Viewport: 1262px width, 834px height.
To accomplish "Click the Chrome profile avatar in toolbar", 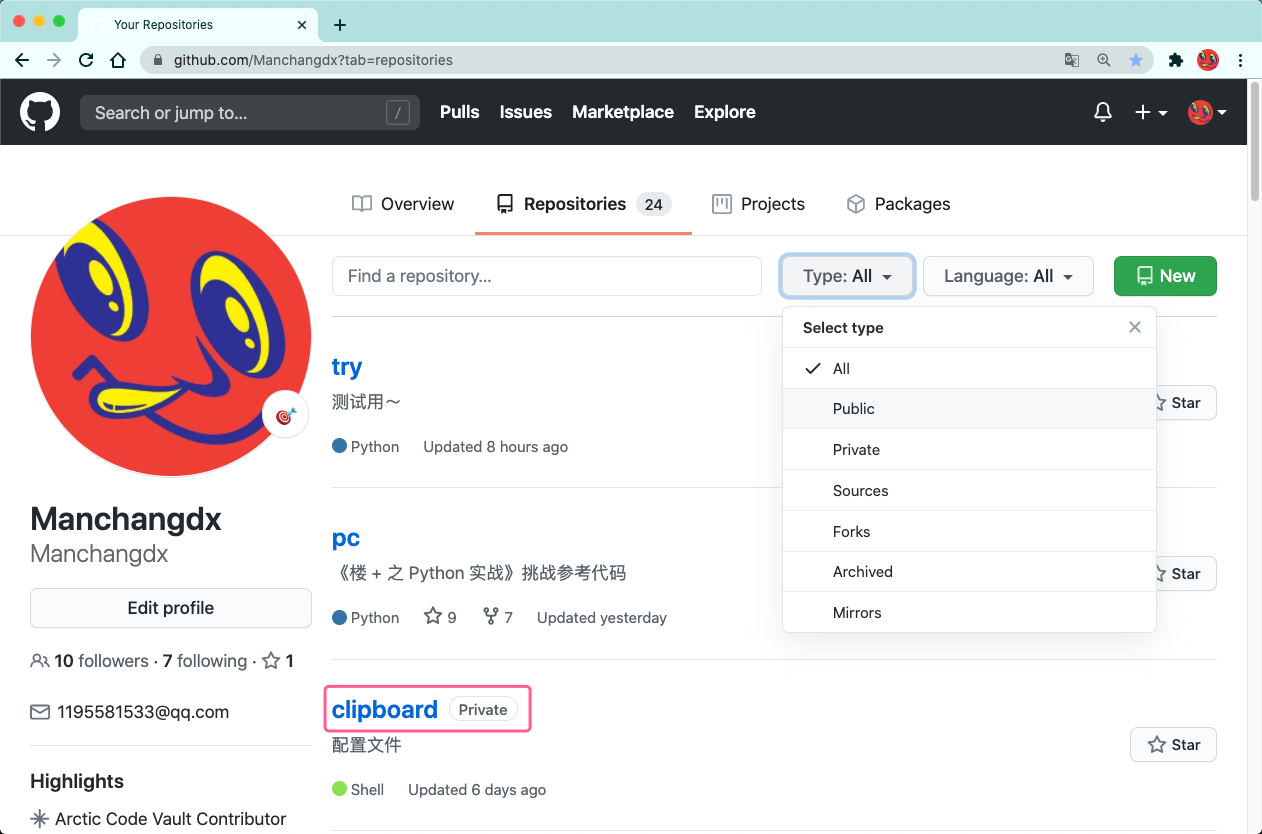I will [x=1208, y=60].
